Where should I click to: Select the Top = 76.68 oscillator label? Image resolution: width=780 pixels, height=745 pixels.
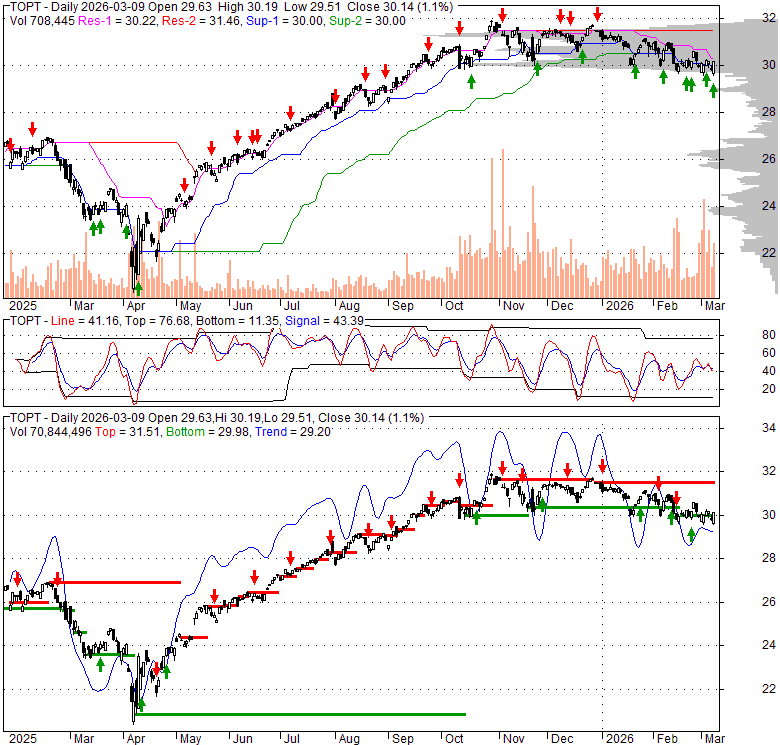158,321
